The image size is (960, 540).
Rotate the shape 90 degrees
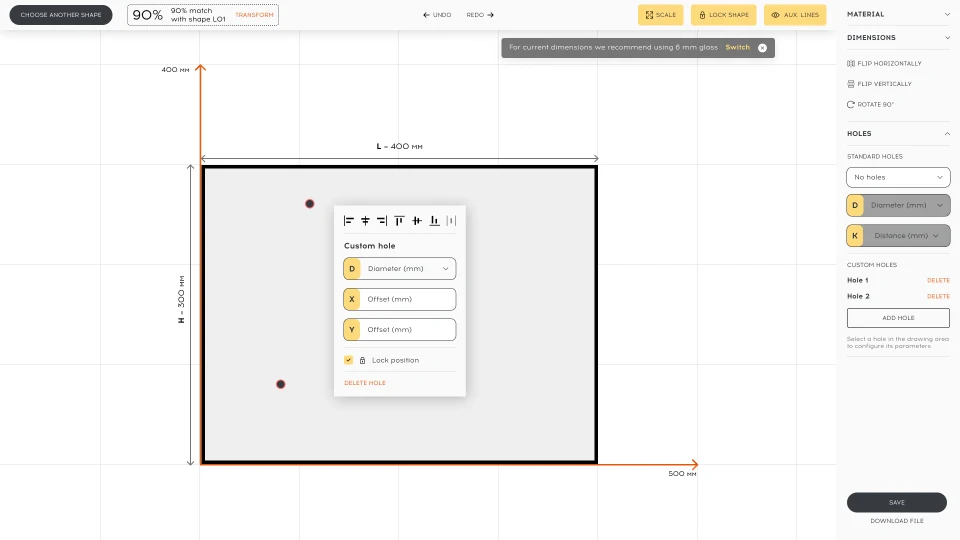pyautogui.click(x=871, y=105)
